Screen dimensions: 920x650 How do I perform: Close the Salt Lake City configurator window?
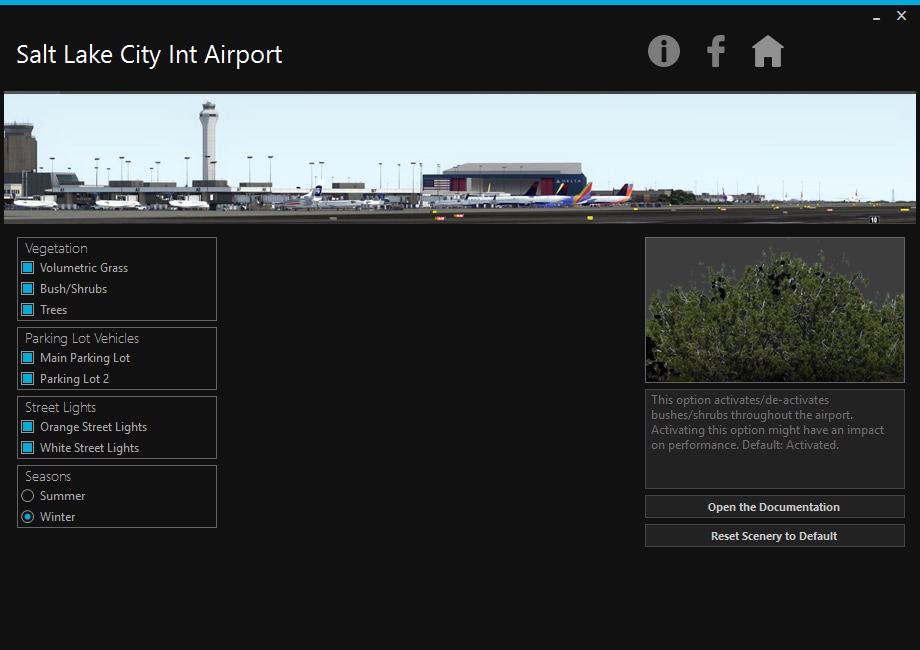click(901, 16)
